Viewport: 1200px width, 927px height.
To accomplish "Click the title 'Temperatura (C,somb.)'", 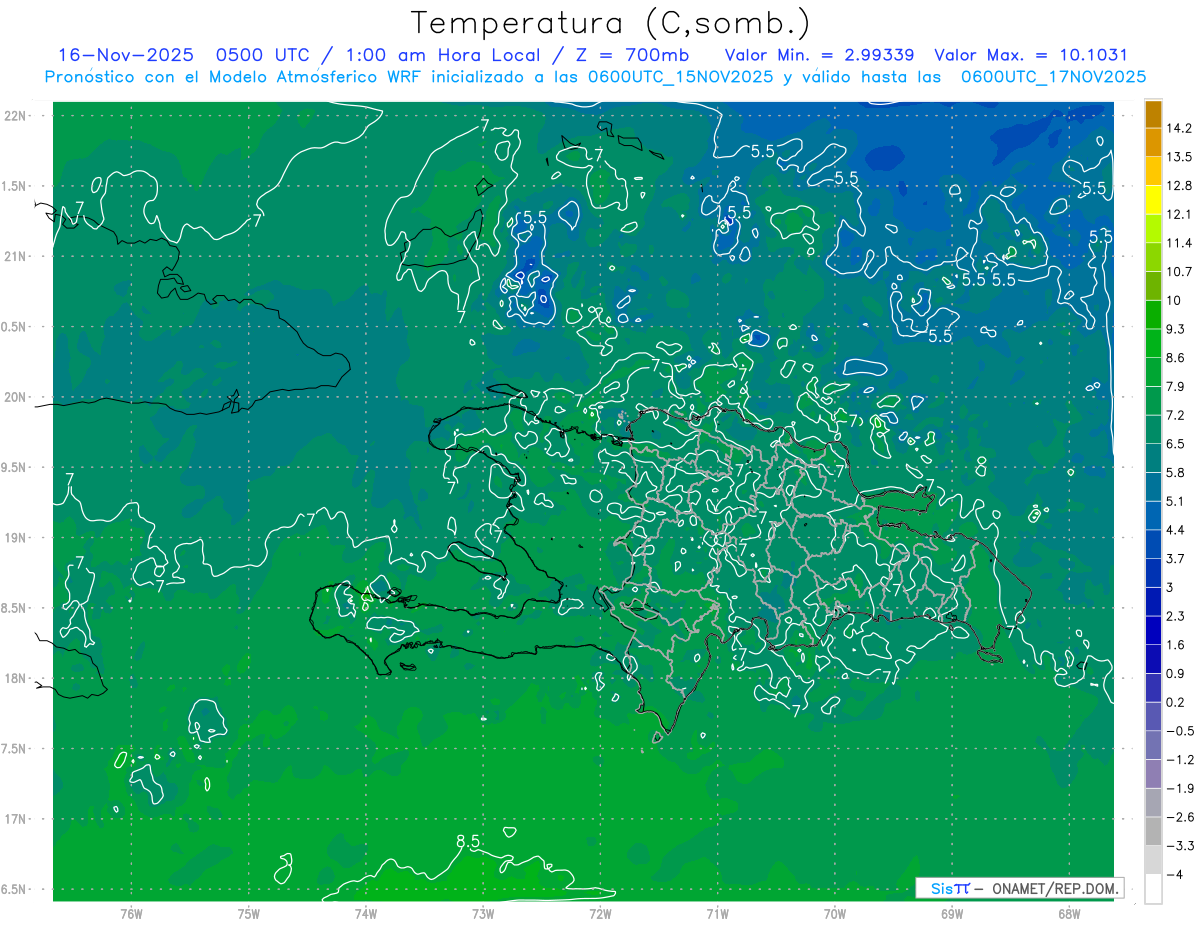I will [611, 22].
